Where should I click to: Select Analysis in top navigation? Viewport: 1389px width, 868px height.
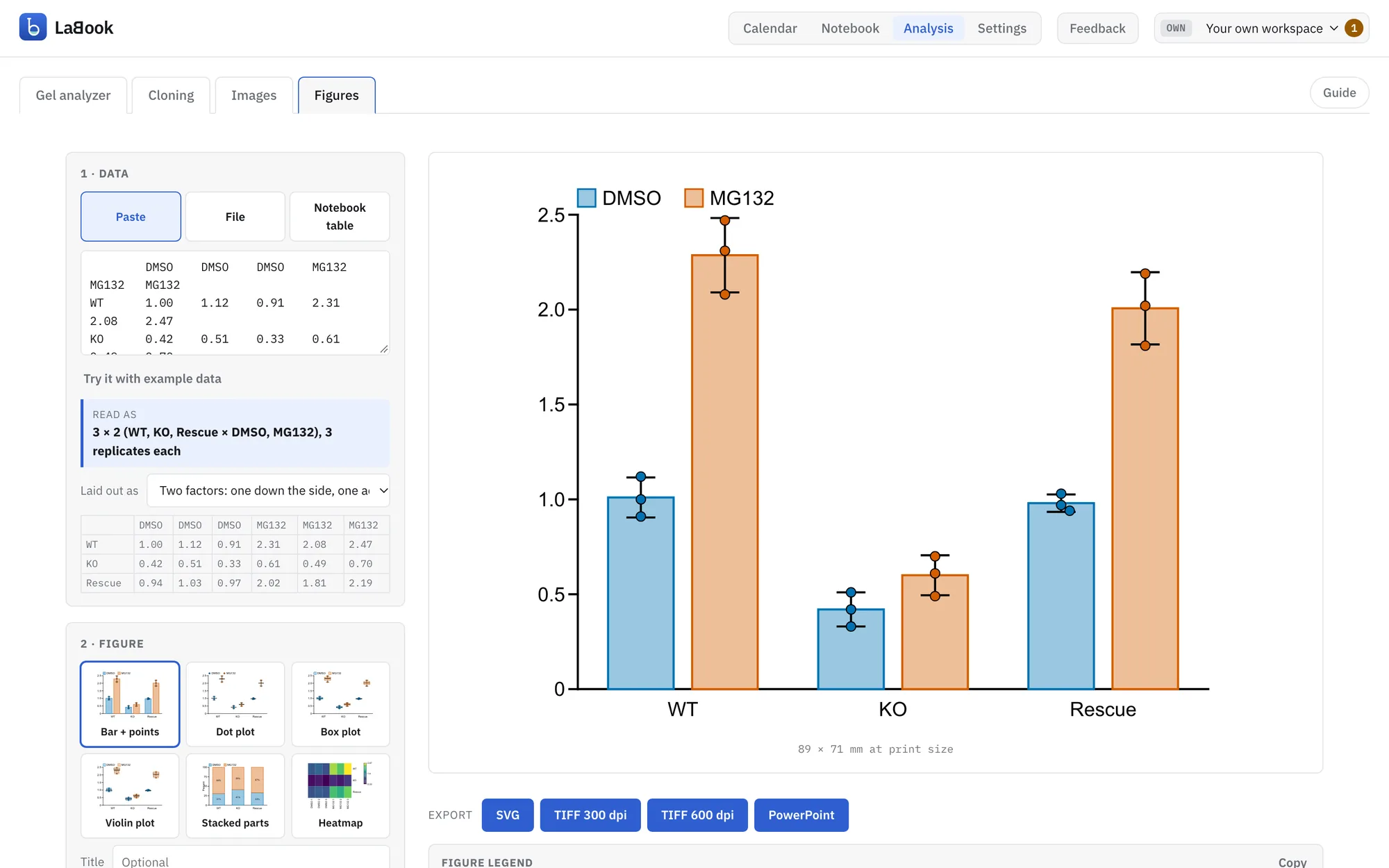coord(928,28)
